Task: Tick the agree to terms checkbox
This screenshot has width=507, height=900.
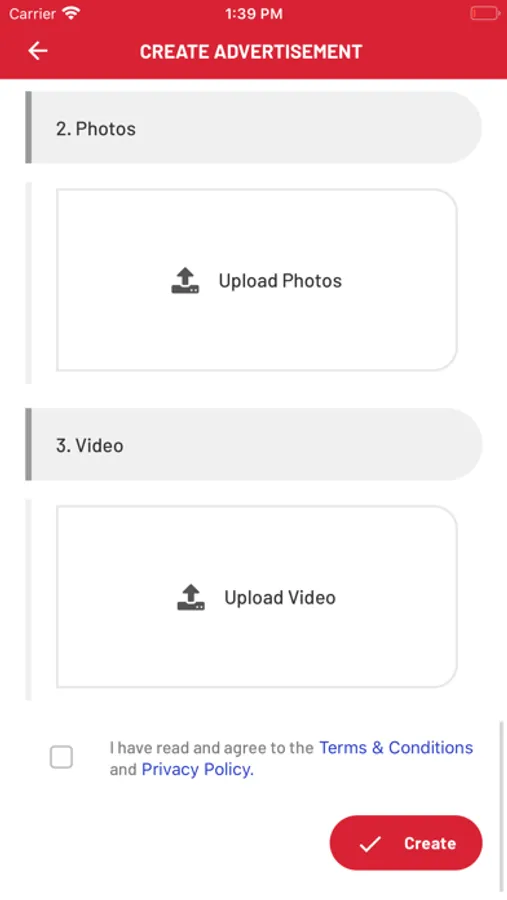Action: click(x=61, y=757)
